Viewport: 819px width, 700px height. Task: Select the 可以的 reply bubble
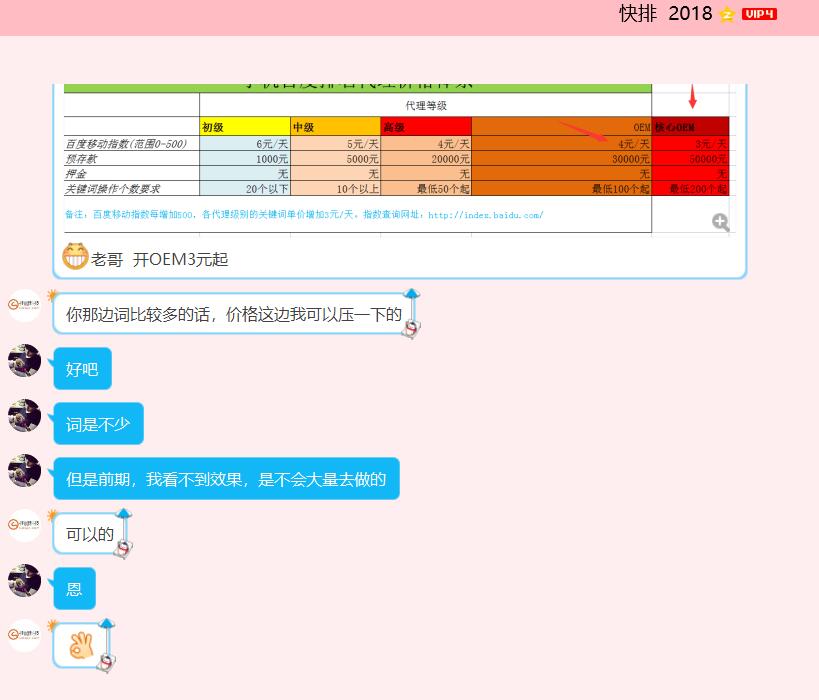[90, 534]
